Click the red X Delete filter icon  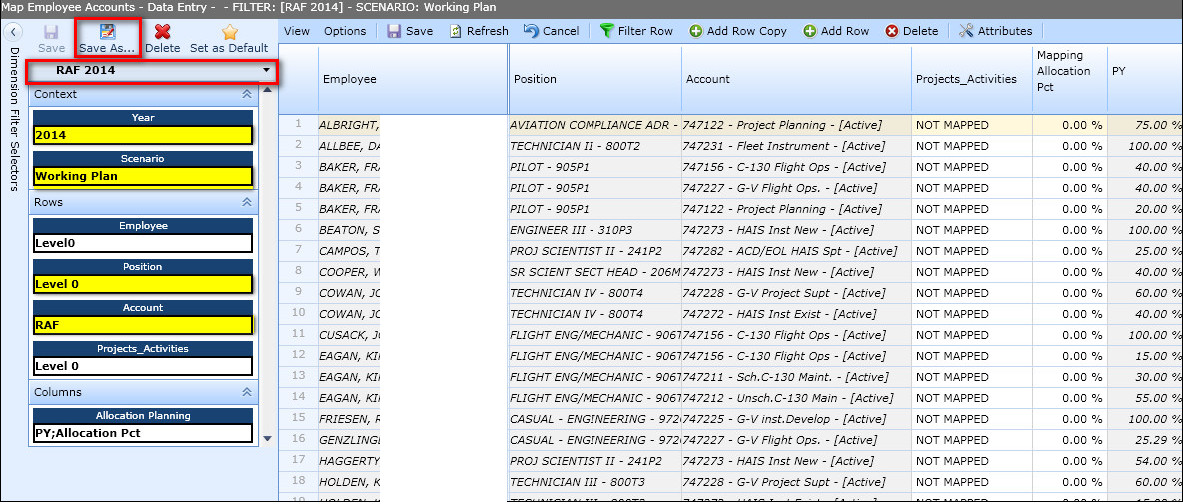(162, 32)
